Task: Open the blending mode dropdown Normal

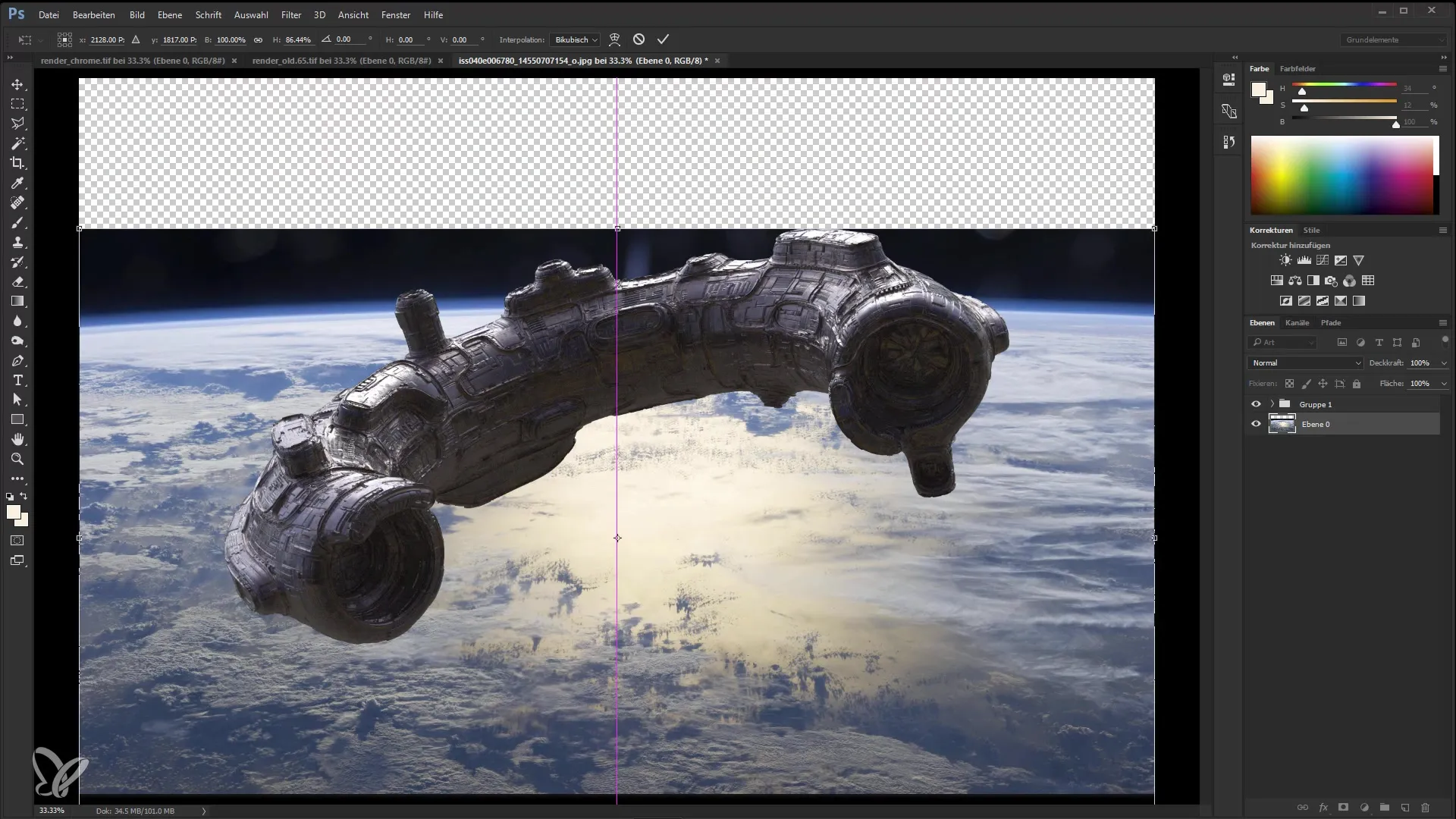Action: (x=1305, y=362)
